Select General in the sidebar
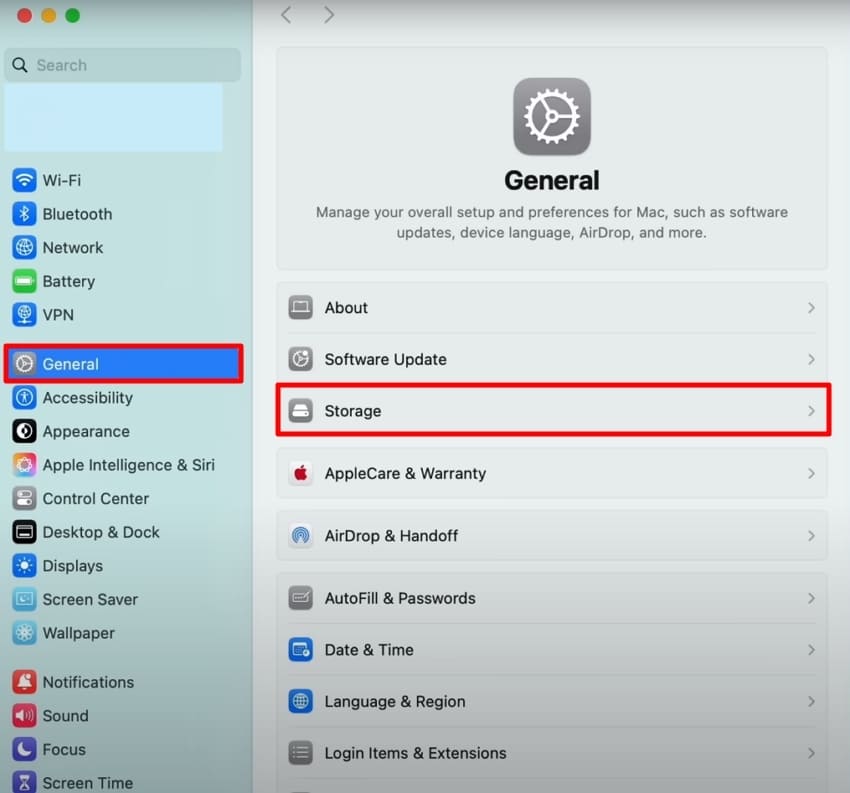The width and height of the screenshot is (850, 793). [70, 364]
